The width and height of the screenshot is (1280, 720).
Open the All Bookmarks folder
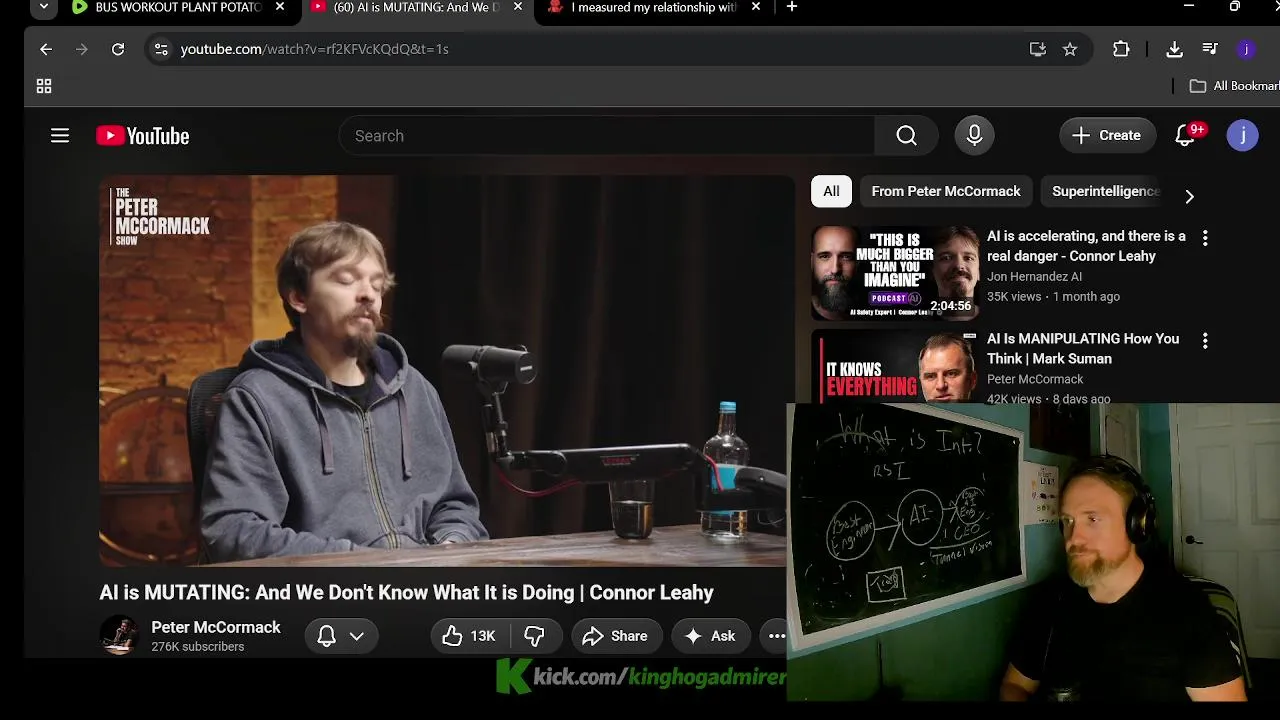[1233, 86]
